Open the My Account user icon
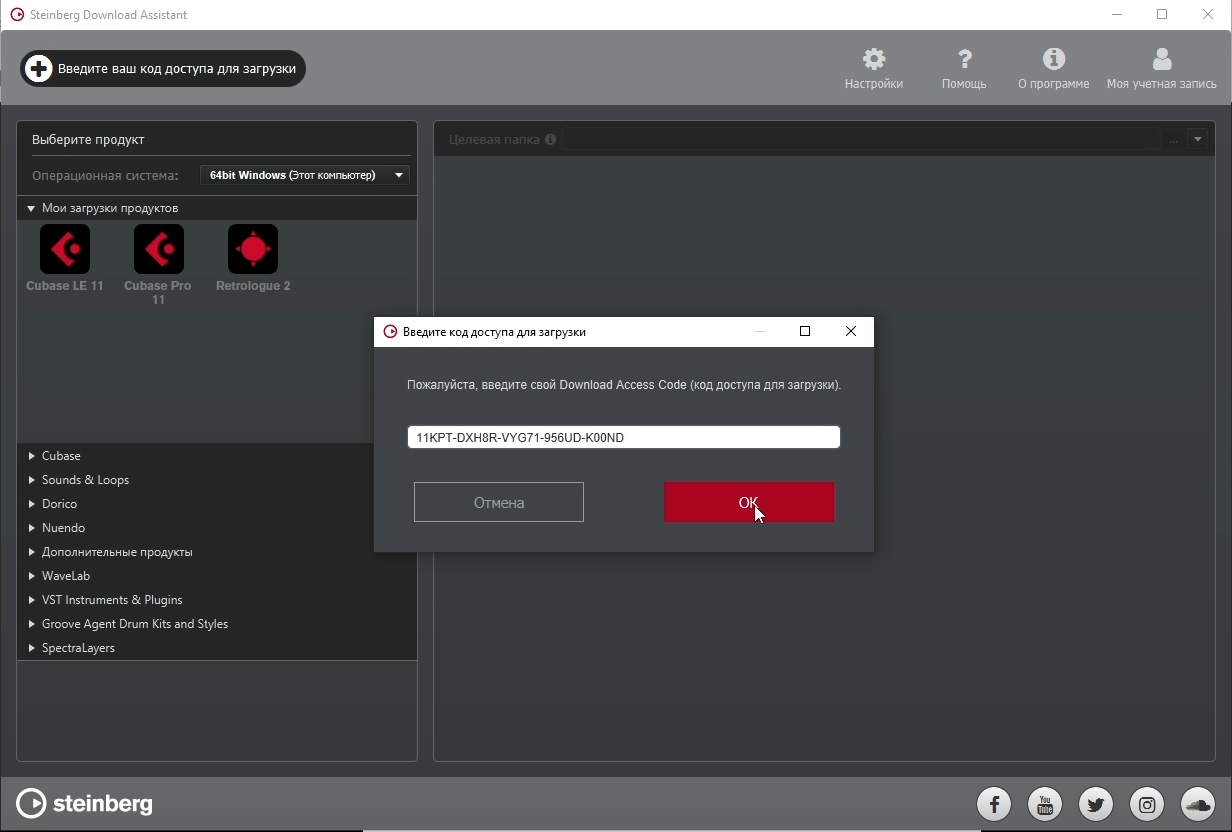 click(x=1161, y=59)
